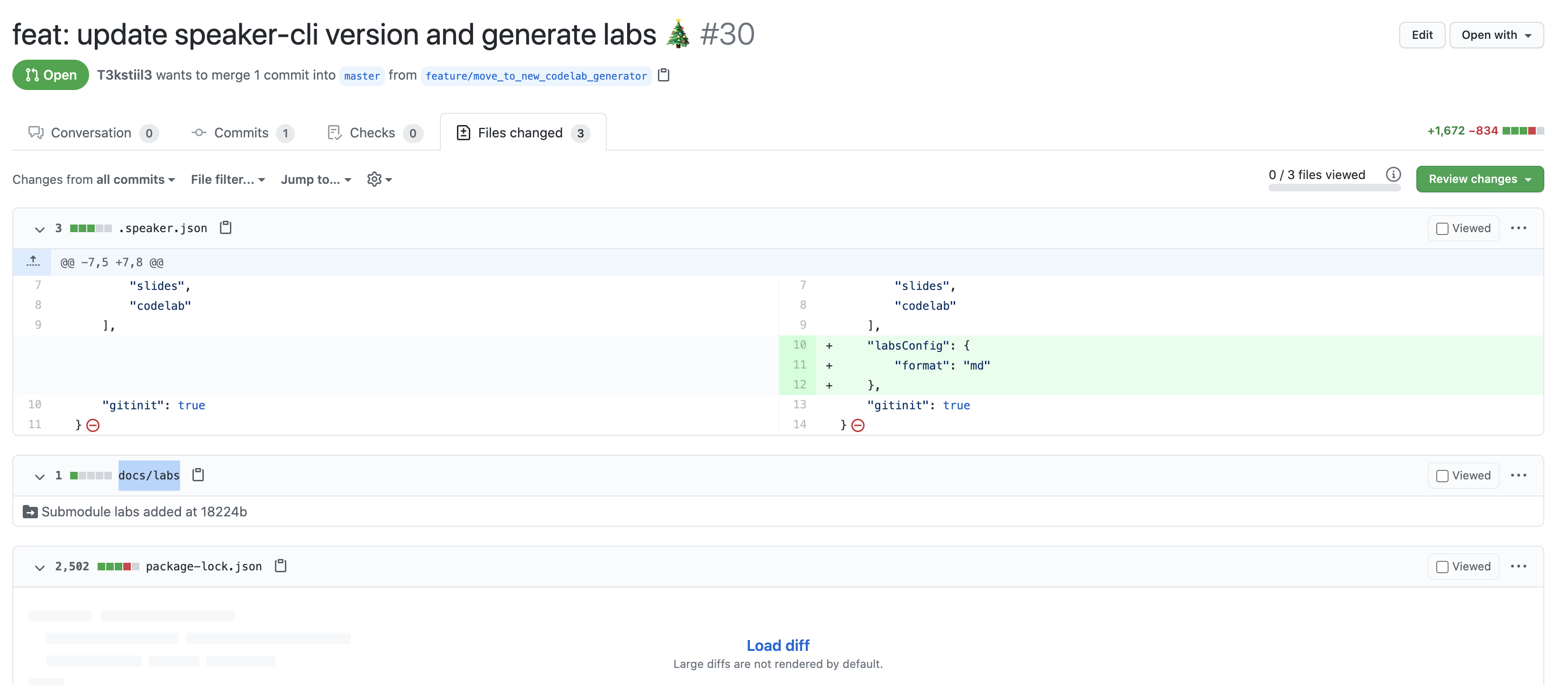Expand the Review changes dropdown
Screen dimensions: 1568x685
click(x=1479, y=179)
